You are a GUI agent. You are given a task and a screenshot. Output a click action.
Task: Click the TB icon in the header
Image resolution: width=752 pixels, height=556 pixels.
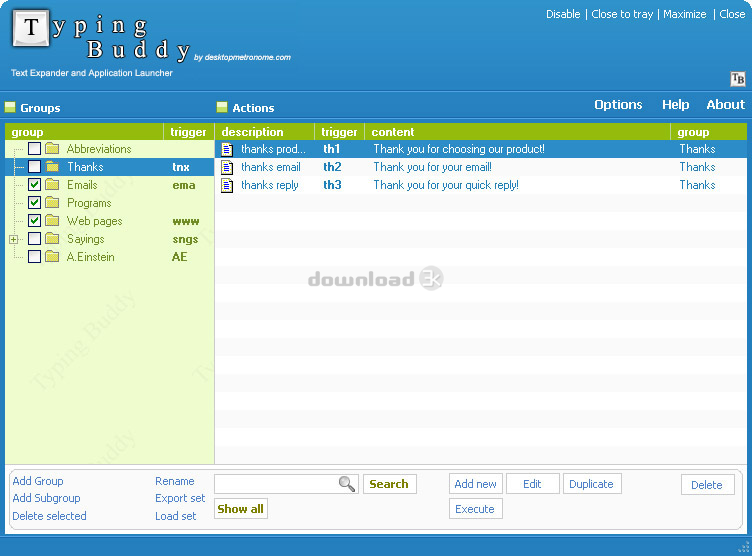coord(738,79)
